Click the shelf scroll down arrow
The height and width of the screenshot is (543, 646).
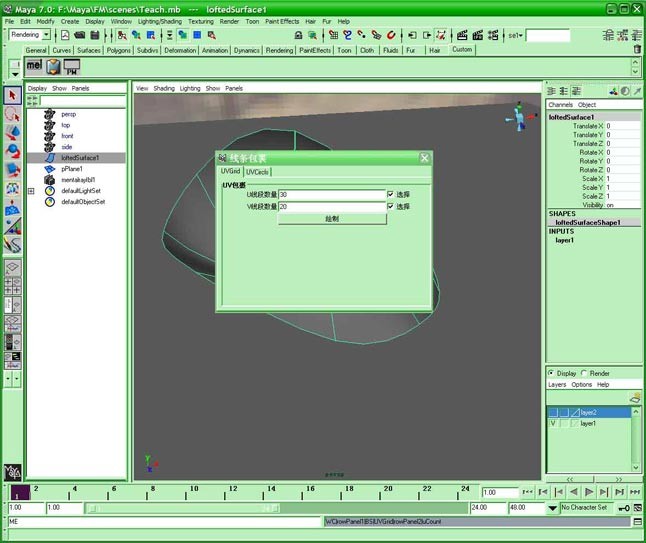[635, 71]
